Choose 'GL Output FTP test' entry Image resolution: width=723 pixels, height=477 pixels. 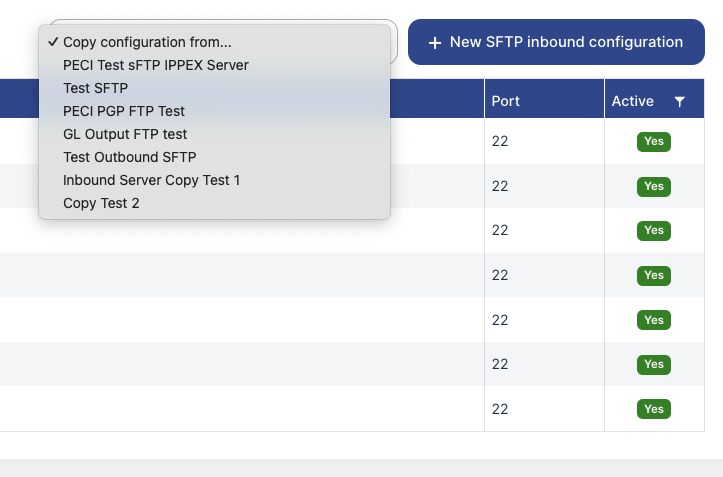click(x=125, y=134)
